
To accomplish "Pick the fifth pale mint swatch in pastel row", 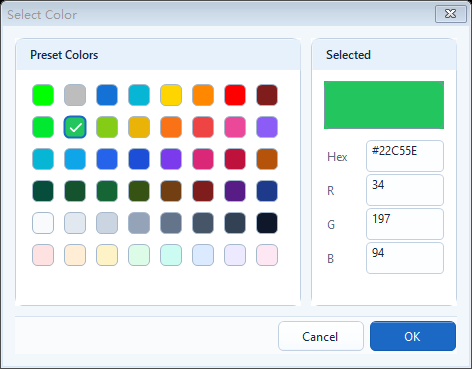I will (x=171, y=255).
